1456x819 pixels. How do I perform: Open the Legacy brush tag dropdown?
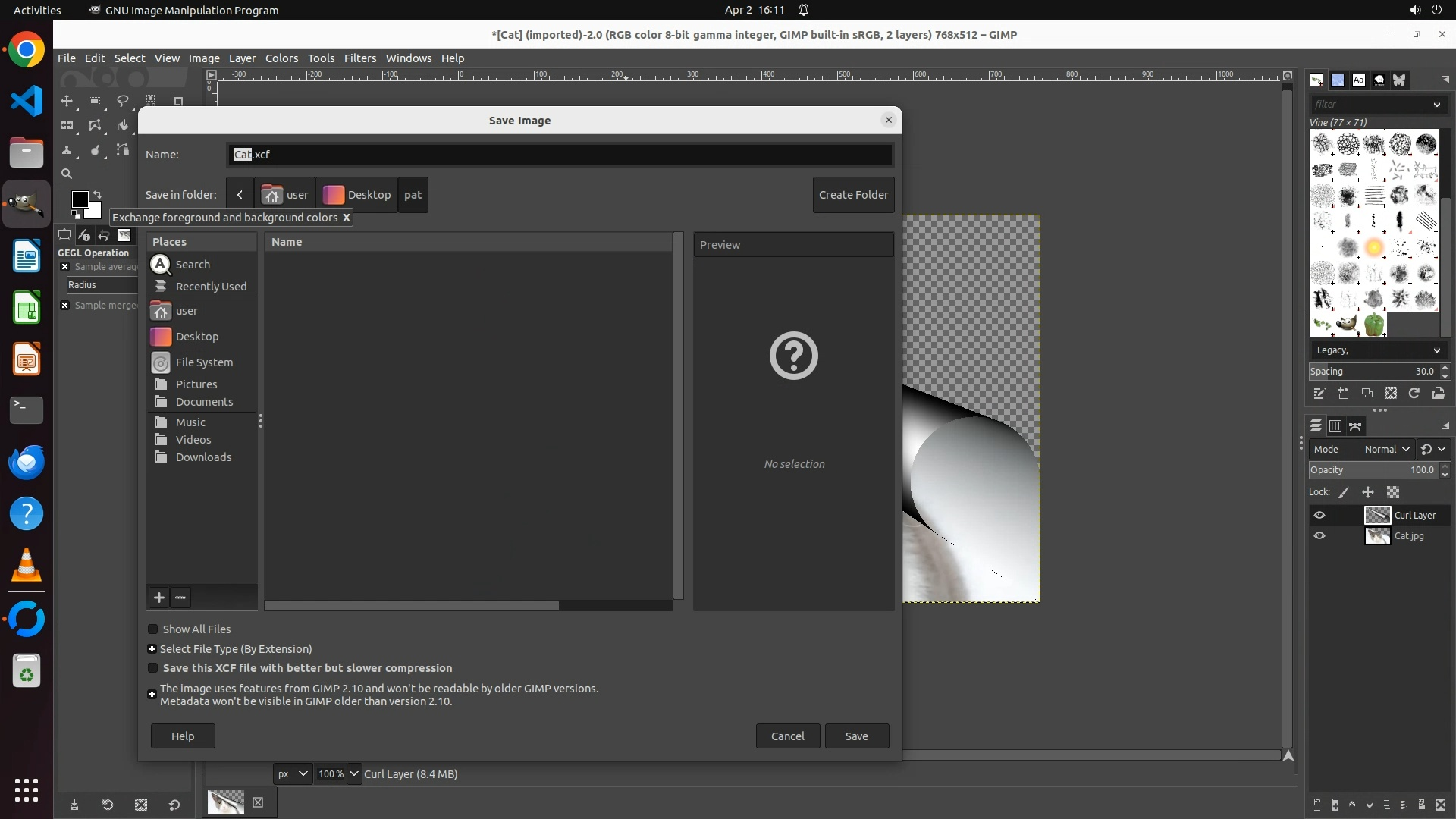(1377, 350)
